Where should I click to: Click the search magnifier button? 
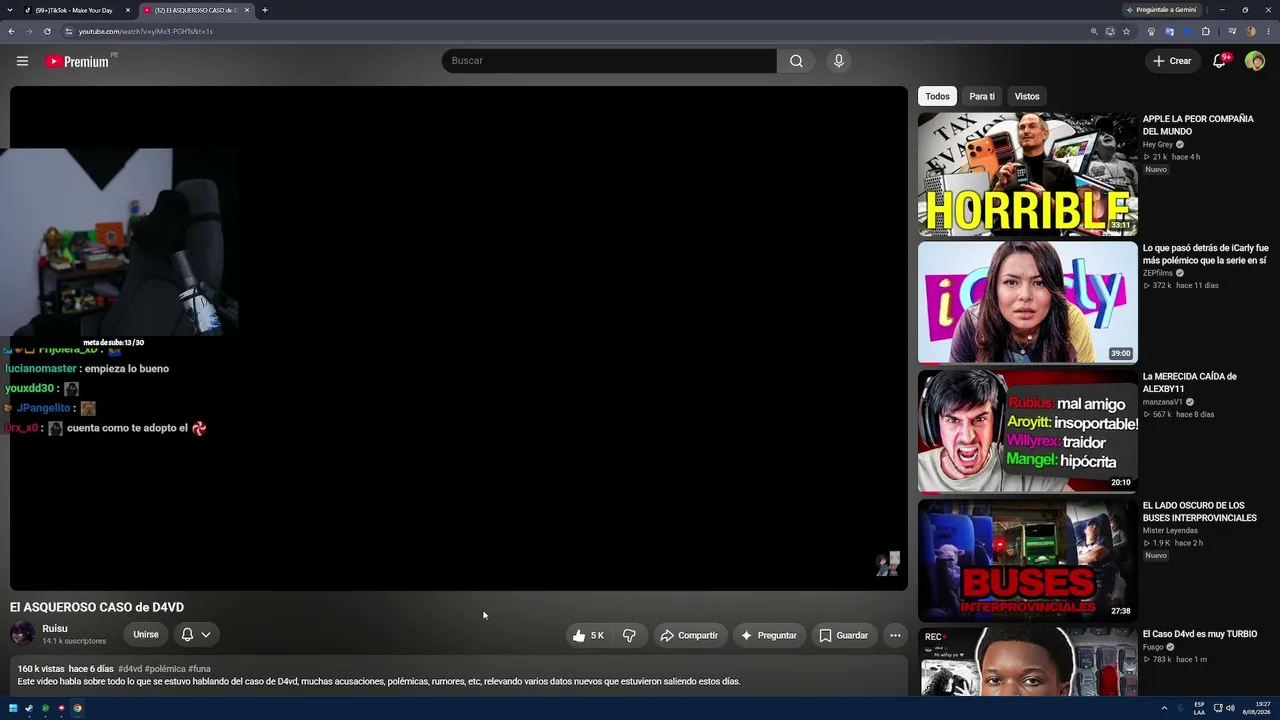(x=796, y=61)
